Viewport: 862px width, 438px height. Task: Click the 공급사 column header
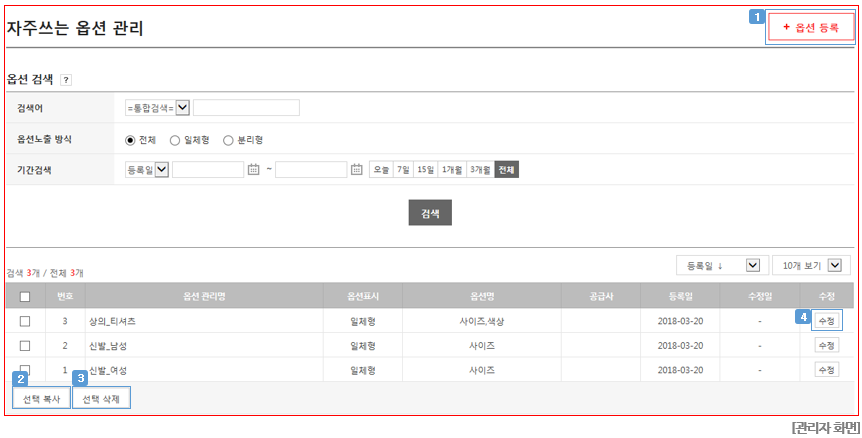pos(600,297)
